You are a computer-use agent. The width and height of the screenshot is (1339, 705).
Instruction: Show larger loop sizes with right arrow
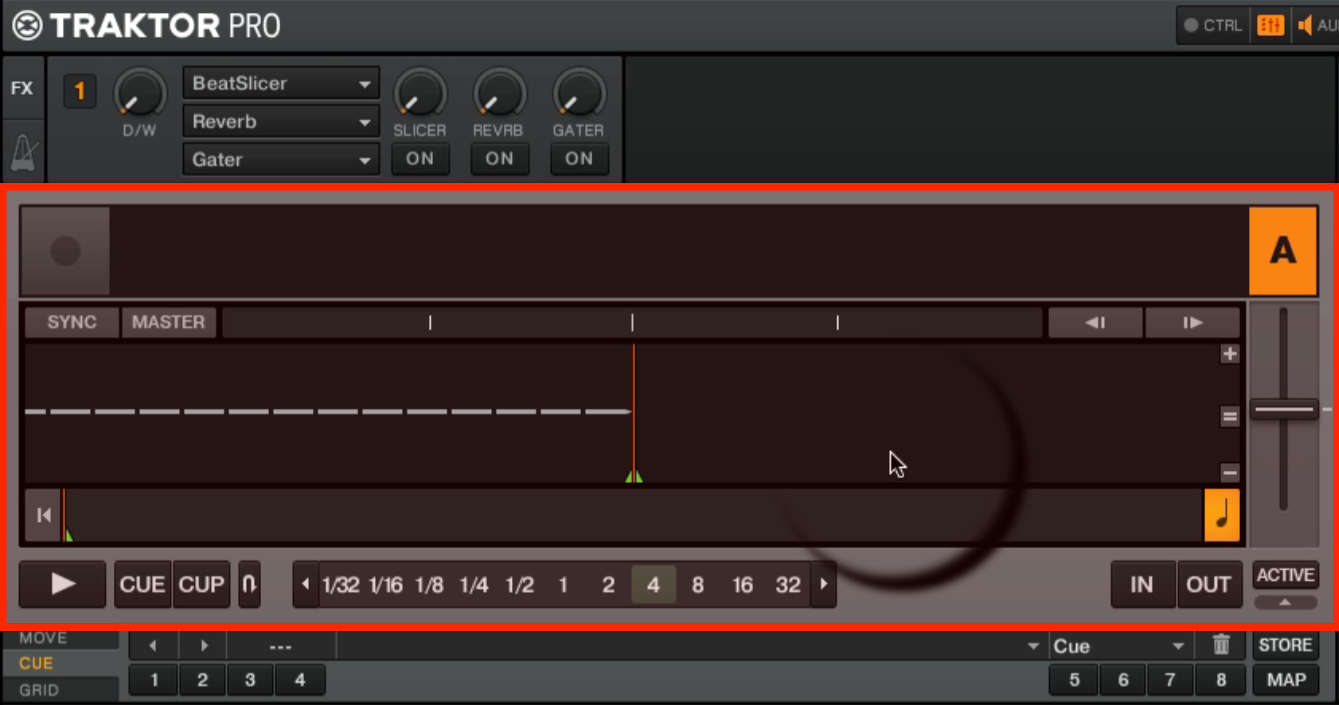[x=823, y=584]
